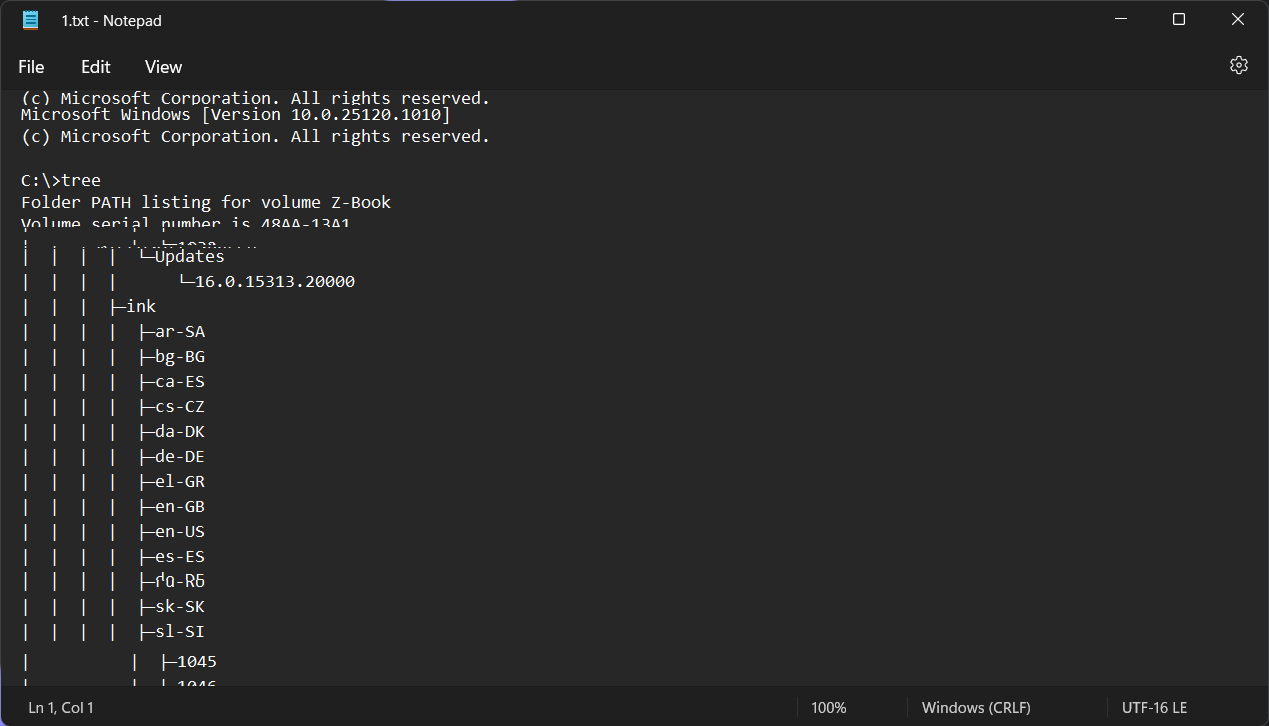
Task: Click the 'da-DK' entry
Action: pyautogui.click(x=180, y=432)
